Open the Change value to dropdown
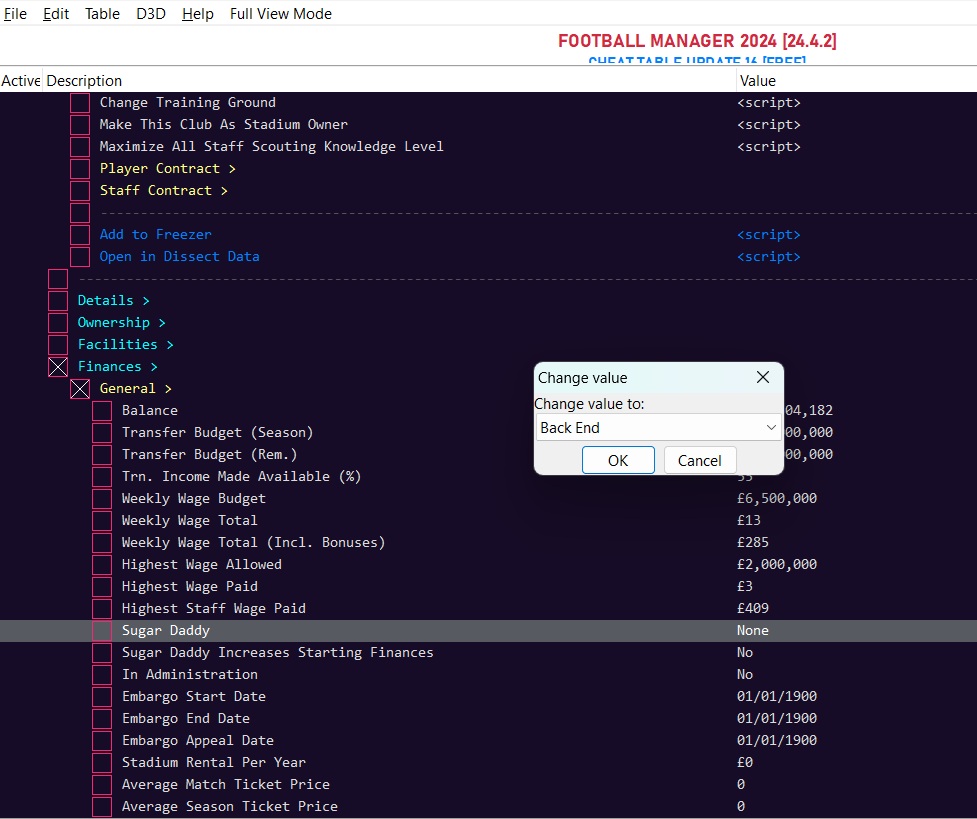This screenshot has width=977, height=819. (x=770, y=428)
